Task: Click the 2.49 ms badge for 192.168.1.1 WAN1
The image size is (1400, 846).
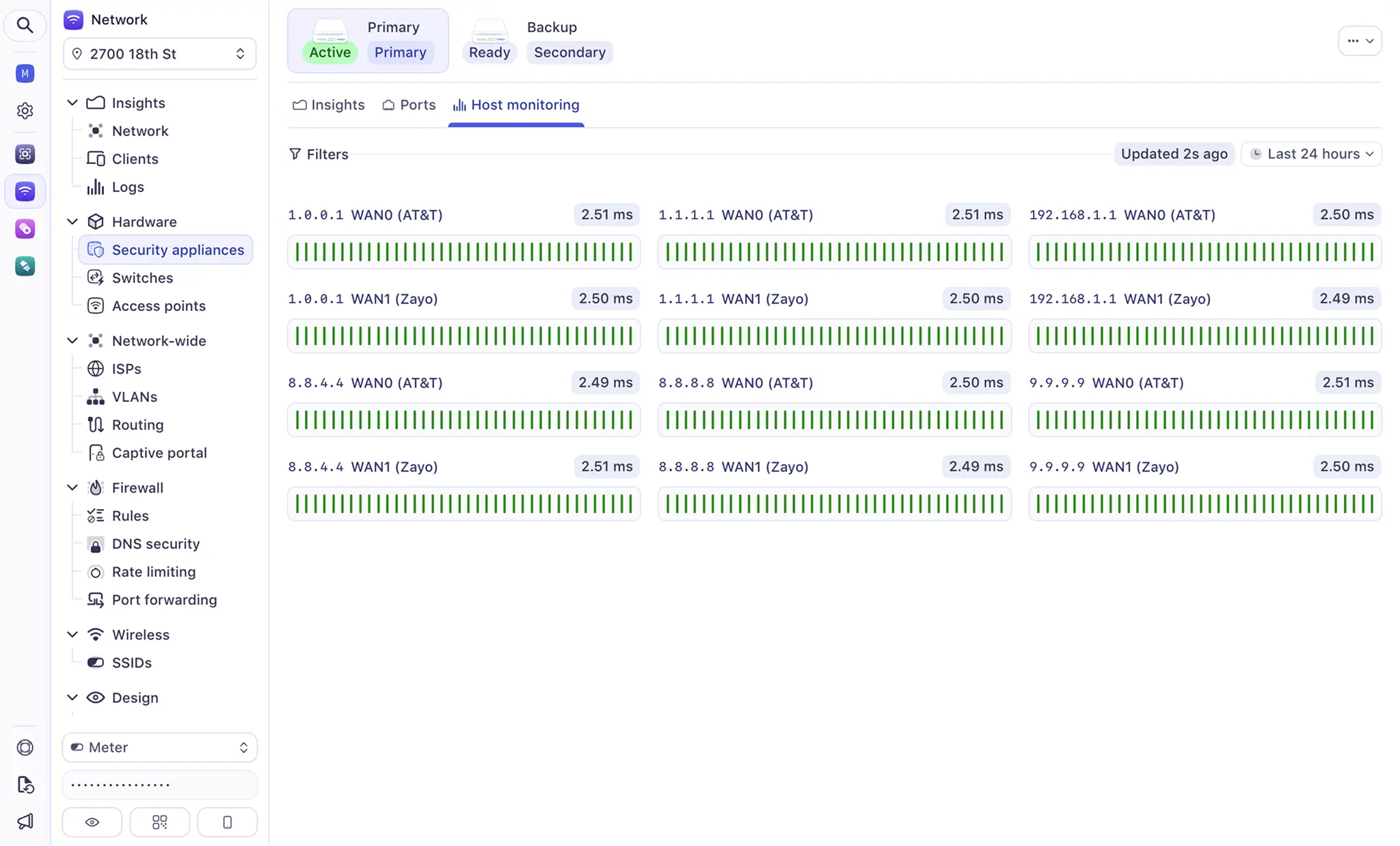Action: pyautogui.click(x=1346, y=299)
